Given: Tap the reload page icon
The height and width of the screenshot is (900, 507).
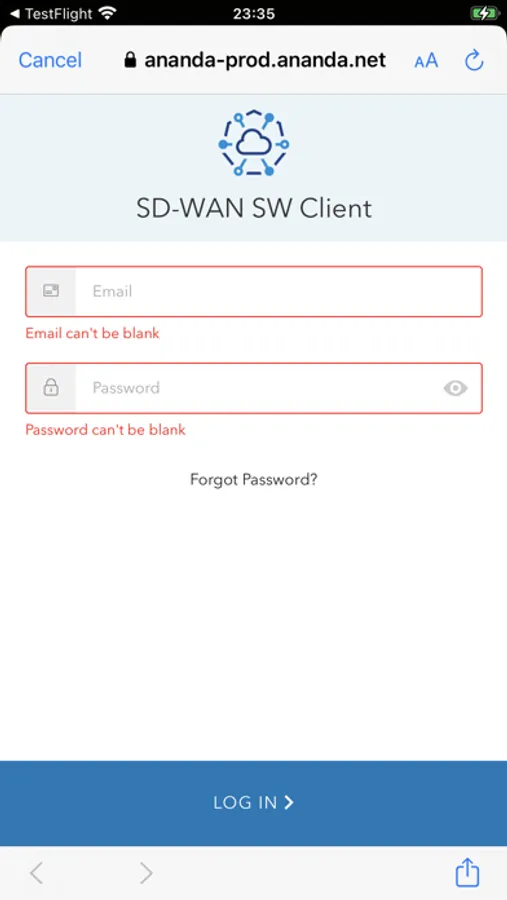Looking at the screenshot, I should point(474,60).
